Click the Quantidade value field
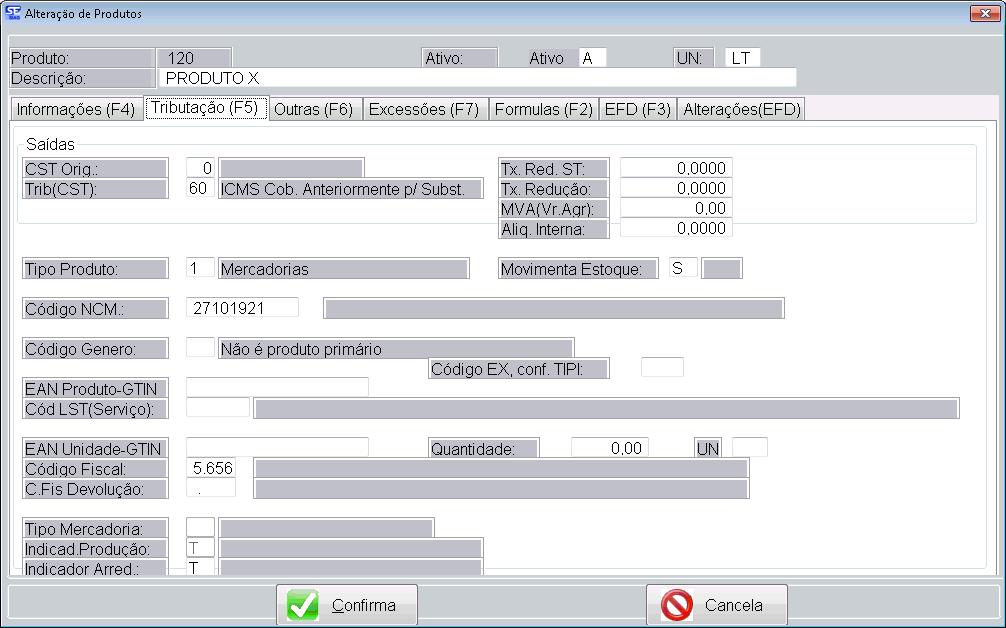1006x628 pixels. pyautogui.click(x=609, y=449)
